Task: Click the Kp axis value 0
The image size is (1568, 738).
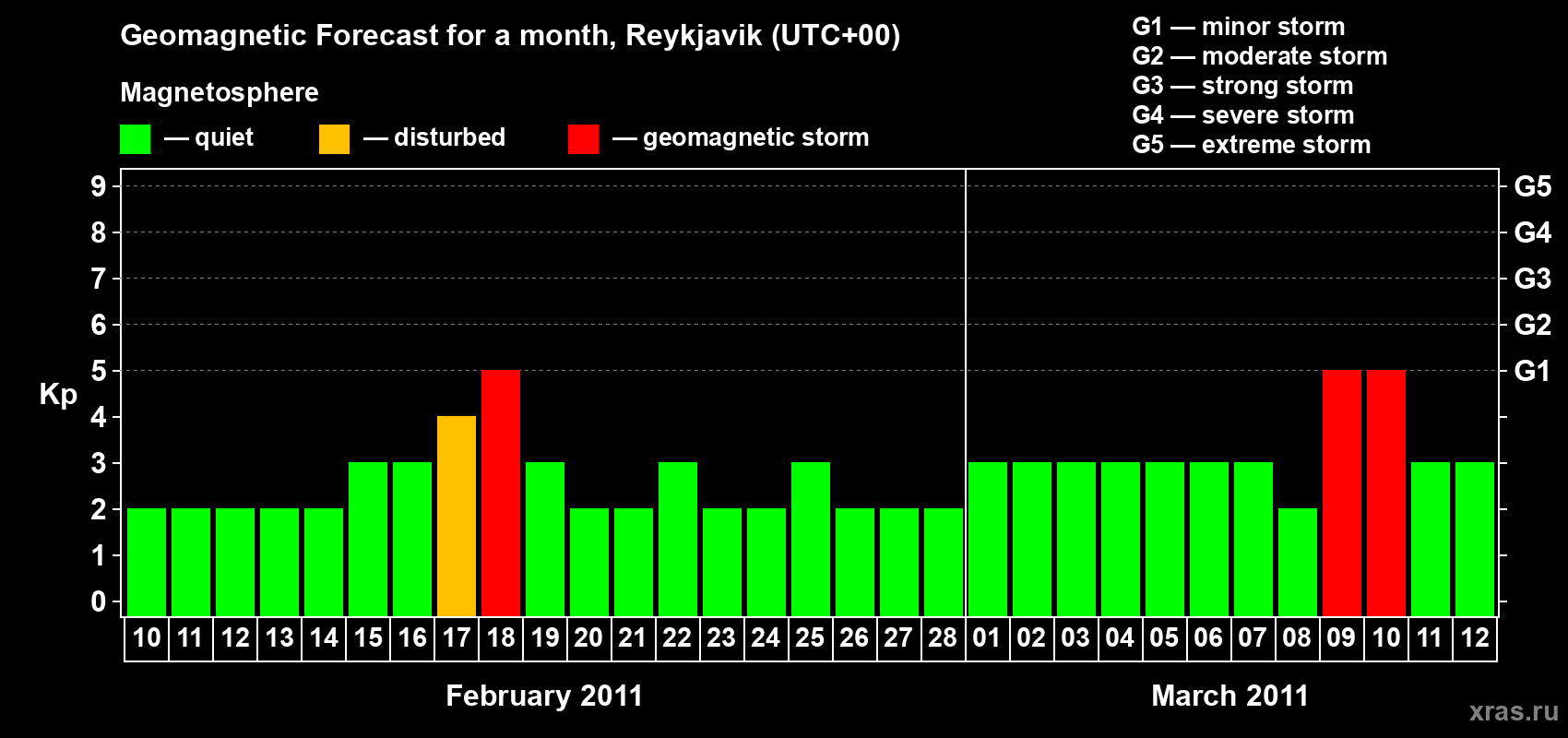Action: point(99,601)
